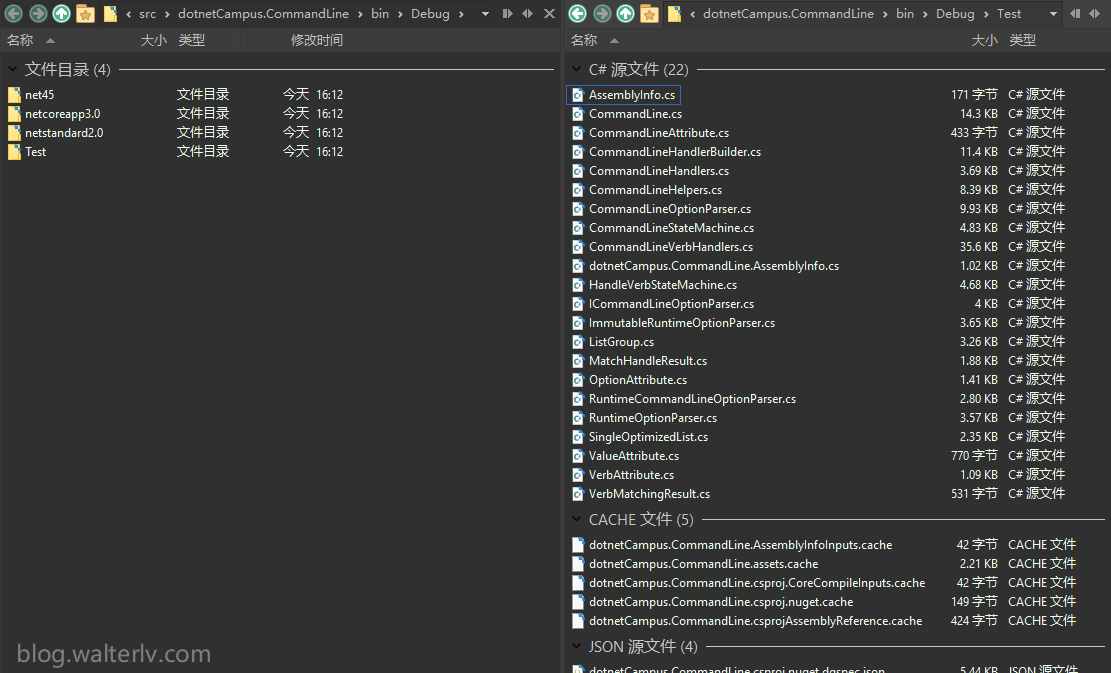Viewport: 1111px width, 673px height.
Task: Click the Back arrow in left pane
Action: (x=14, y=14)
